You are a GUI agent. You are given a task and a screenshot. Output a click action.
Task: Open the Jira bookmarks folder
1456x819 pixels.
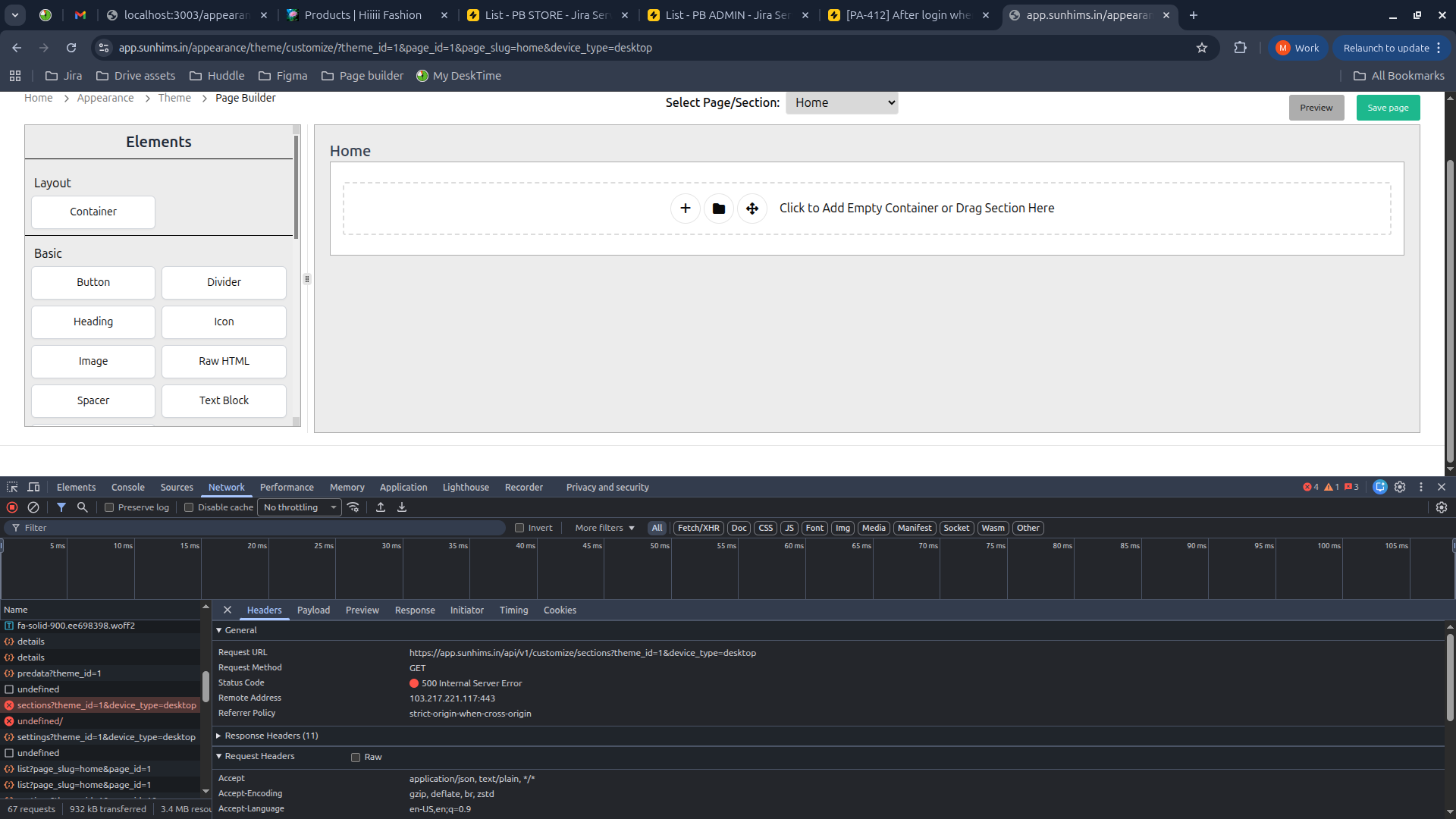click(64, 76)
